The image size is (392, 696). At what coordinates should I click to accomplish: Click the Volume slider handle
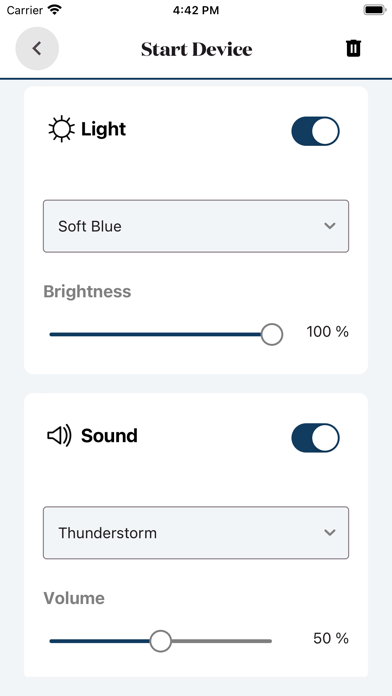coord(161,641)
